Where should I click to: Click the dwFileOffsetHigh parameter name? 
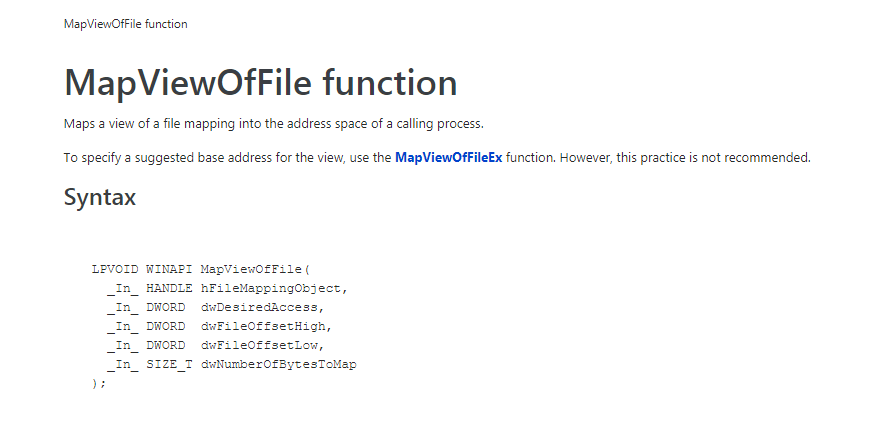(265, 326)
